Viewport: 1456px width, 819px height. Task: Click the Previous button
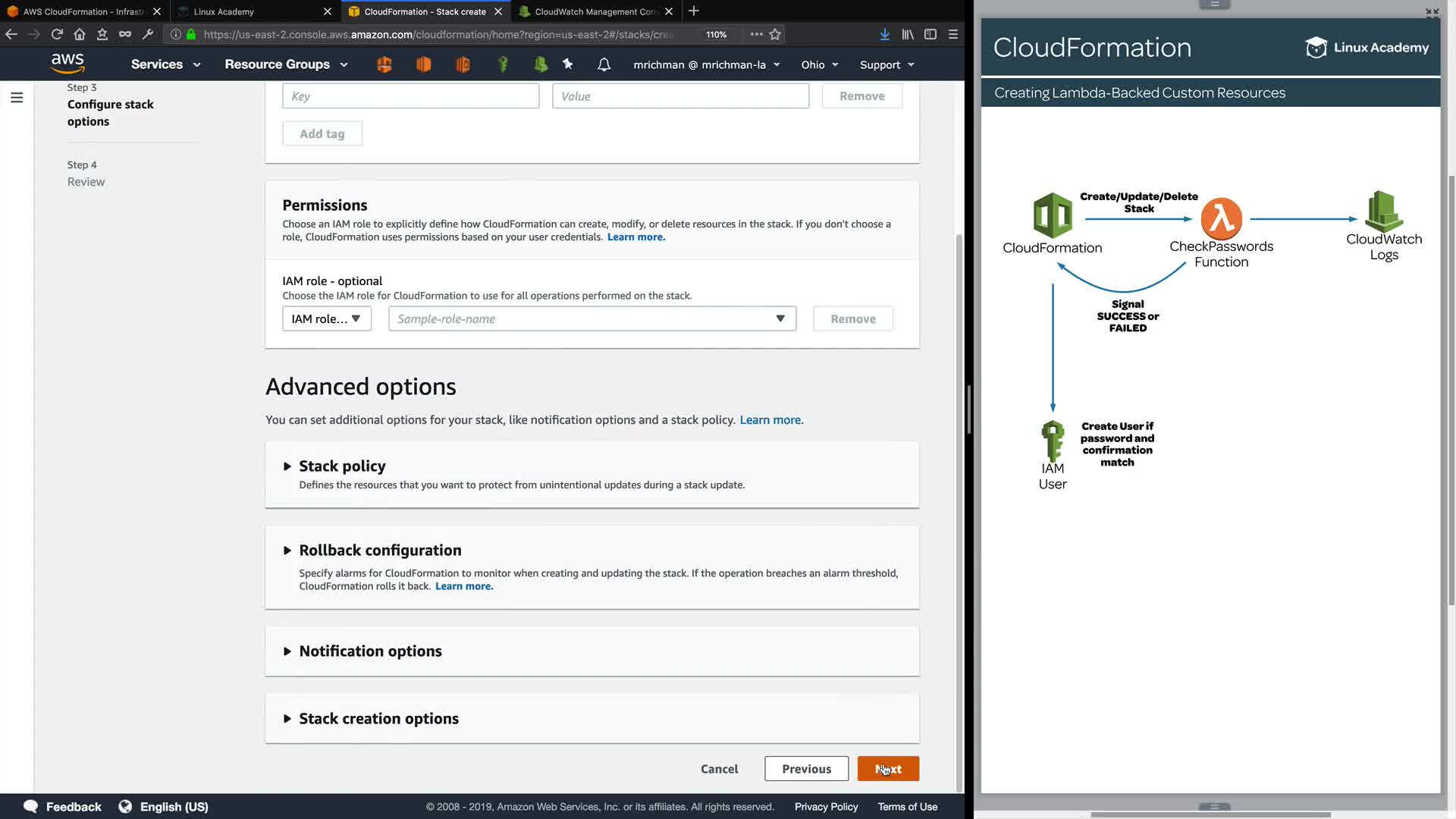pyautogui.click(x=806, y=769)
